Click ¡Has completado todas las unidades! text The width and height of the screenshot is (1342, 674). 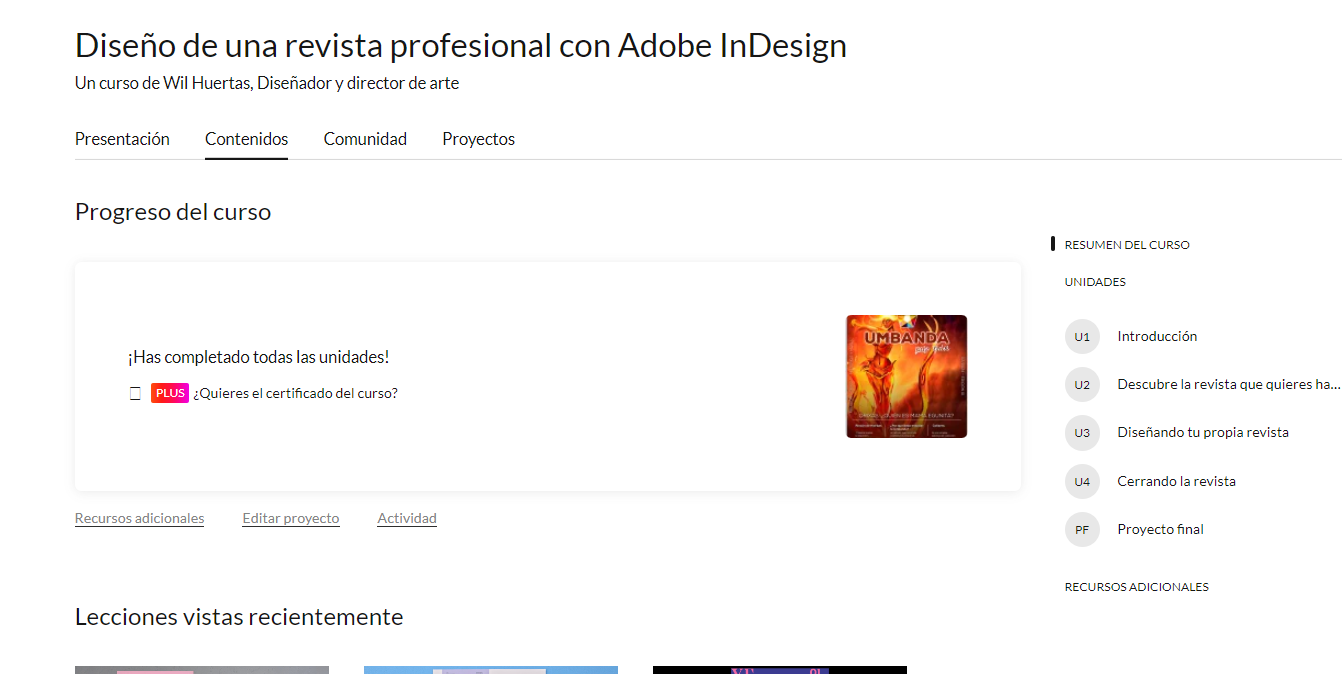pyautogui.click(x=258, y=357)
